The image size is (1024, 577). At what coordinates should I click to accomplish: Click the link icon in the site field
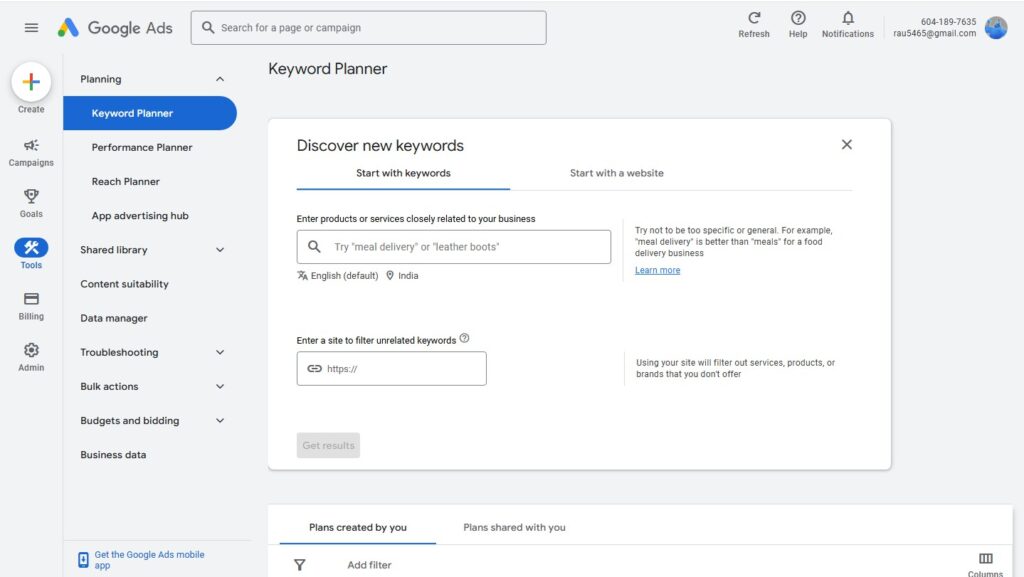tap(314, 369)
